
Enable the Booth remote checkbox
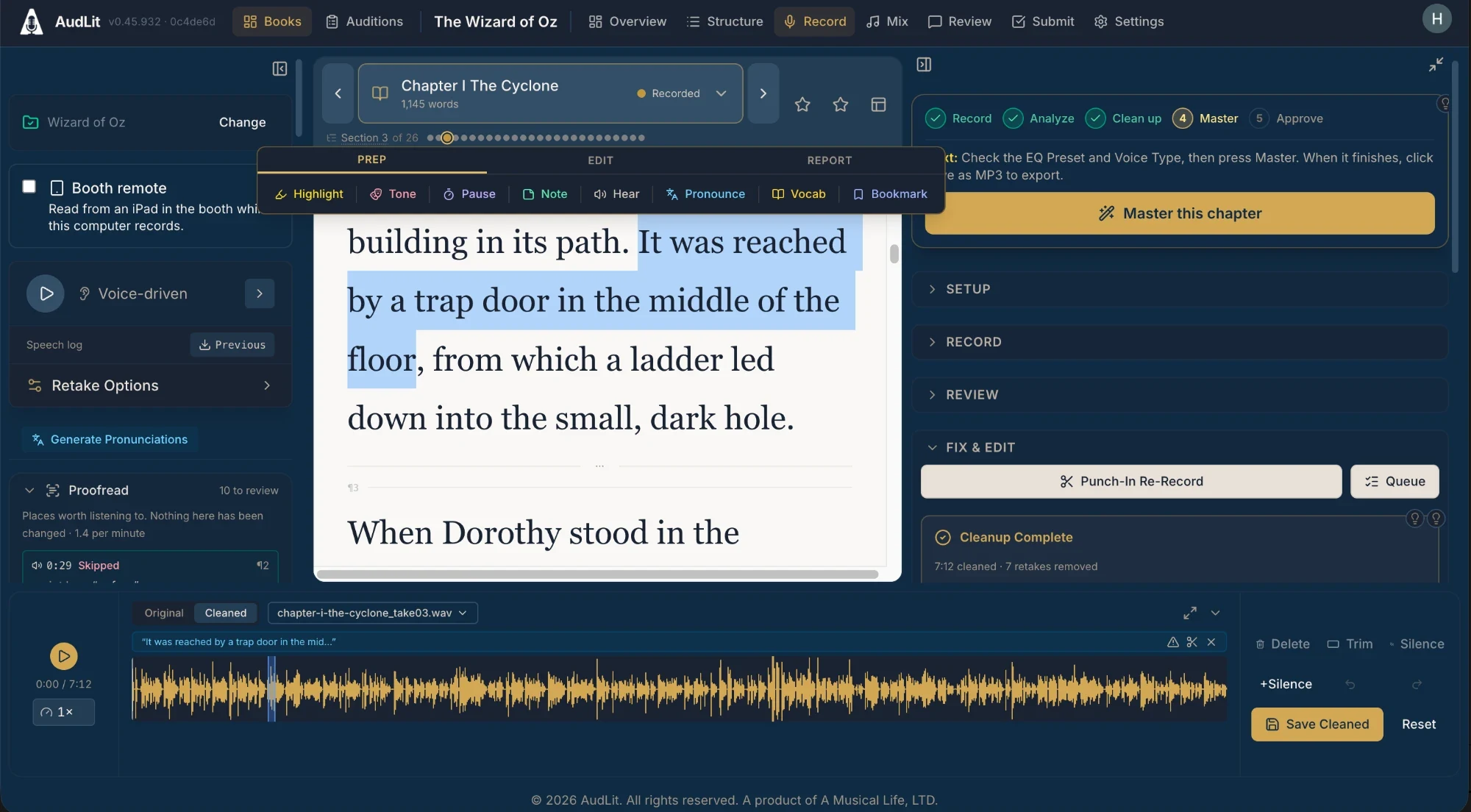coord(29,187)
